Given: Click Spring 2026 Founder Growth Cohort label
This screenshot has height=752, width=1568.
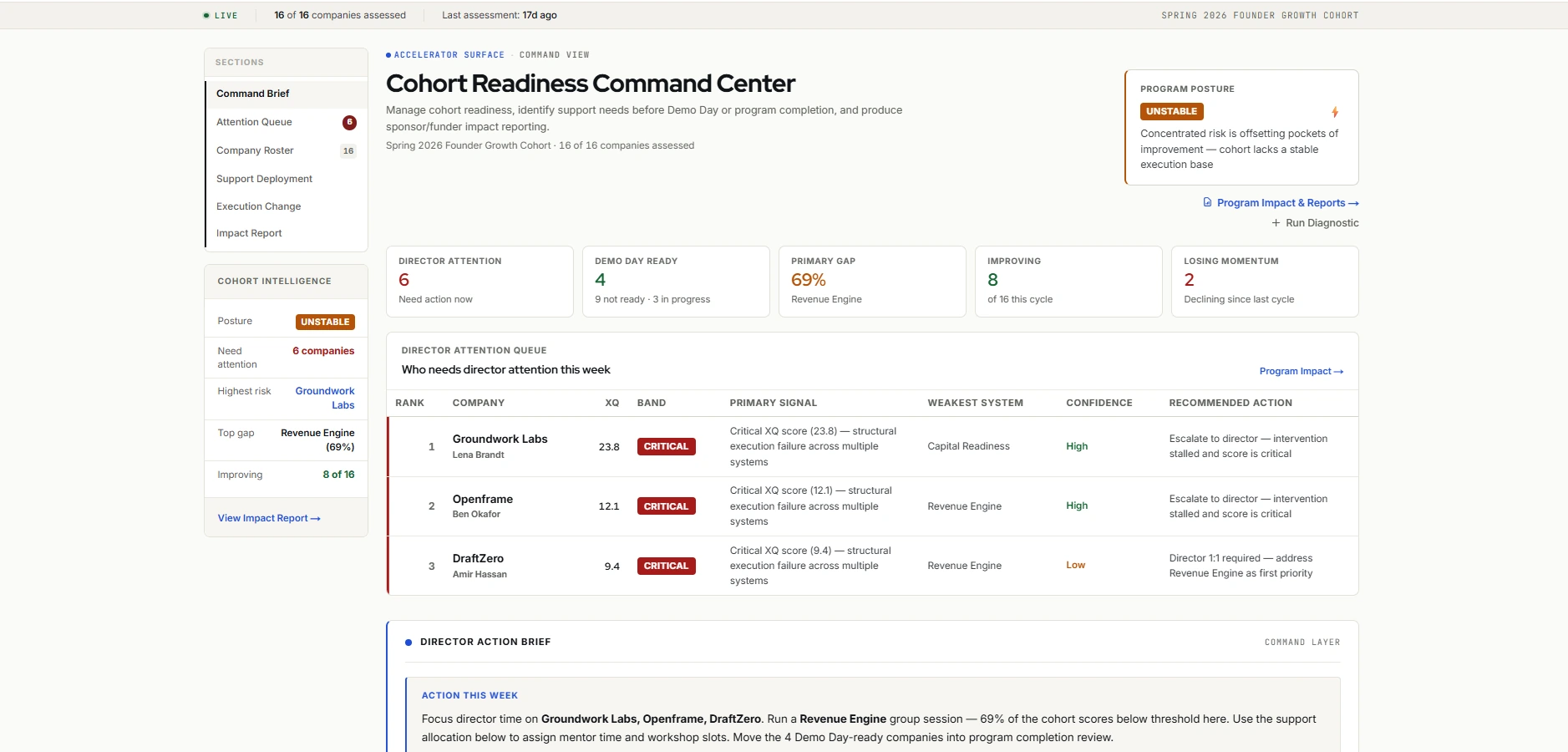Looking at the screenshot, I should coord(1260,15).
